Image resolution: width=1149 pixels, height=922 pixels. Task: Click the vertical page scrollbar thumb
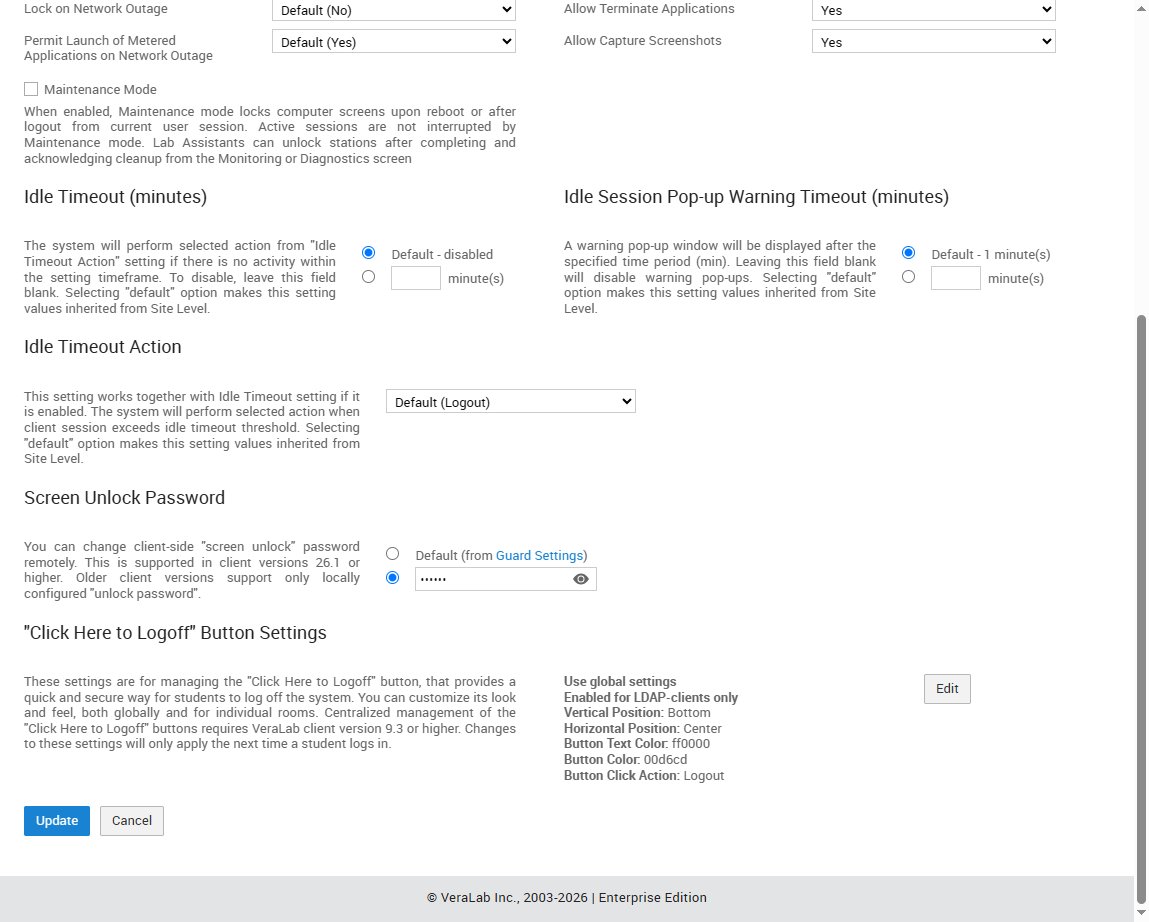(x=1142, y=608)
